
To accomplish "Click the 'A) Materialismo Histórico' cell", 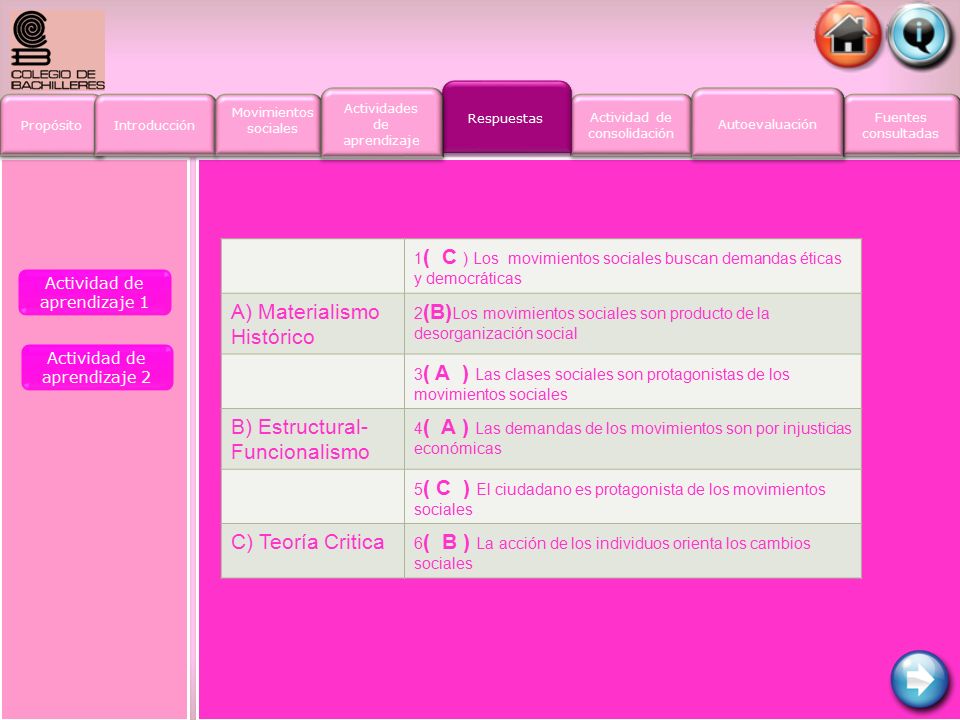I will pos(313,324).
